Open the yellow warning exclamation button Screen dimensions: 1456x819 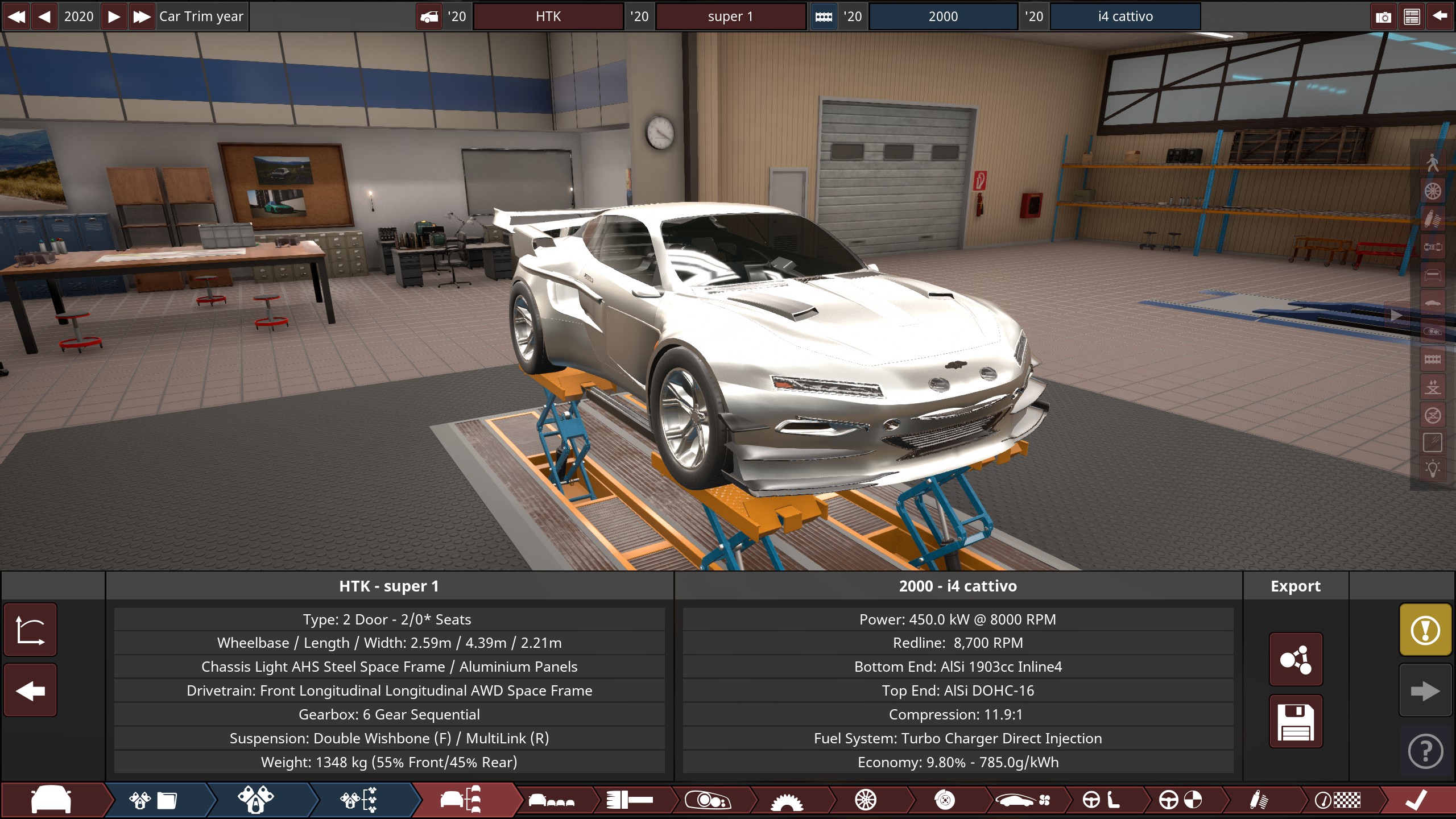(x=1425, y=630)
